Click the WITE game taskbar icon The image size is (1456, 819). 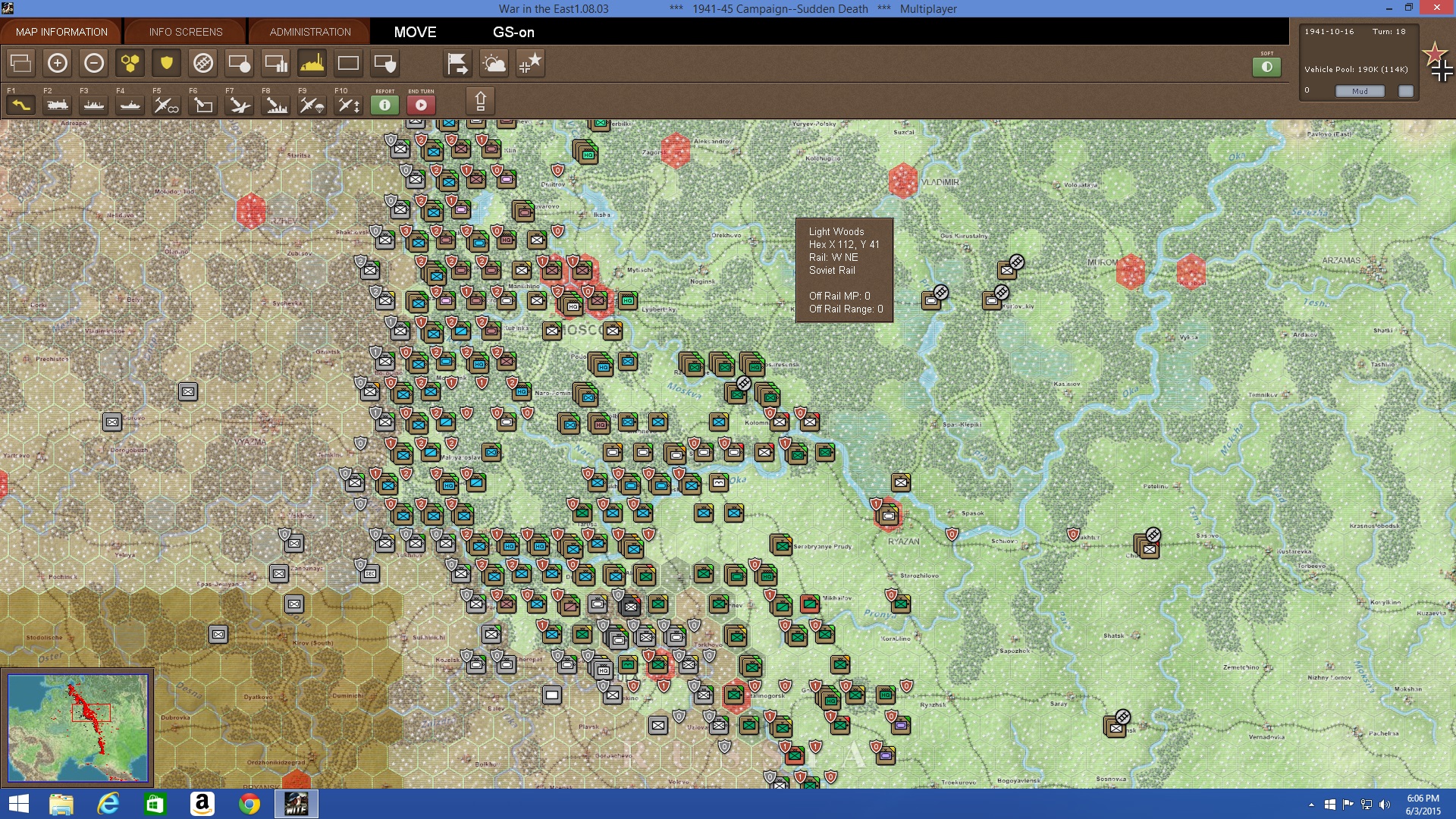tap(296, 804)
